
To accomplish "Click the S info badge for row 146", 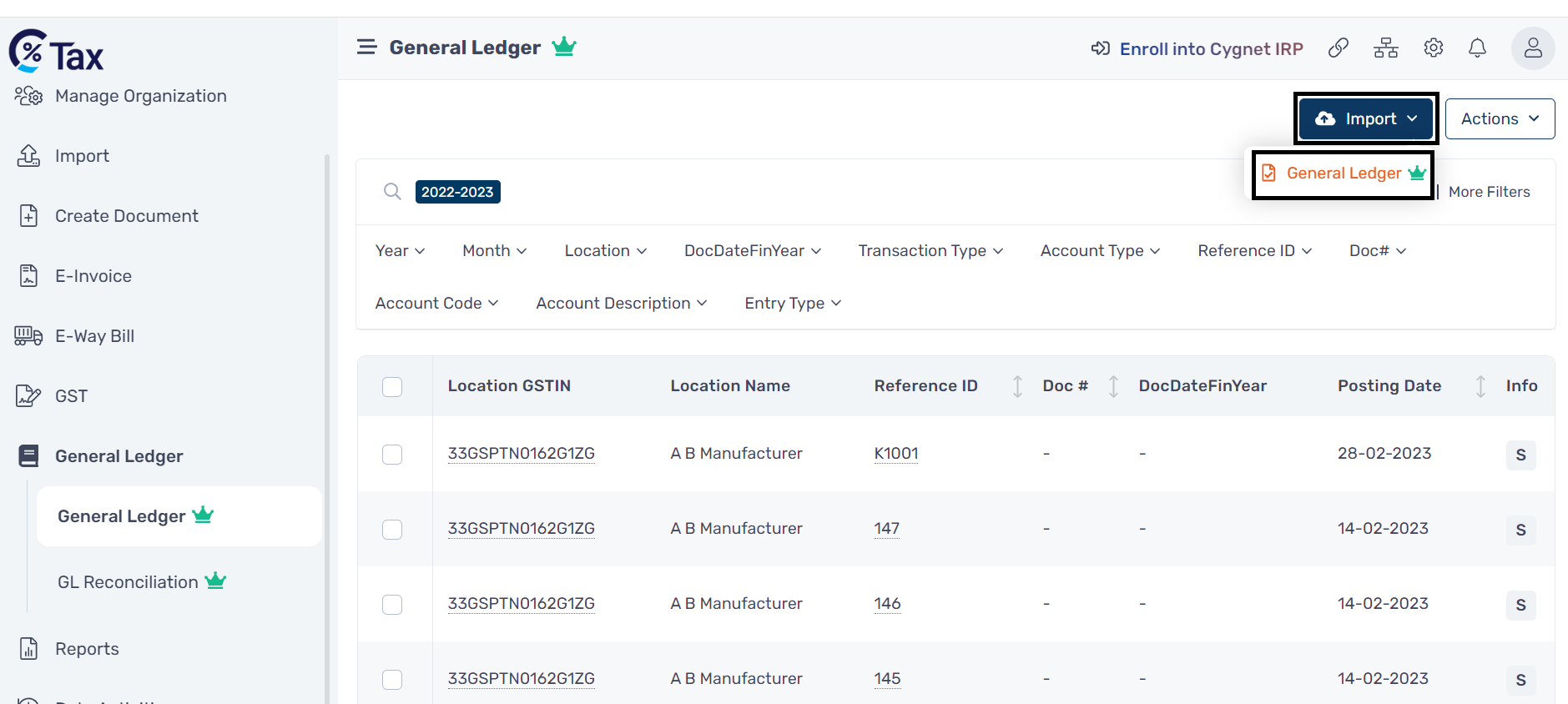I will (x=1520, y=605).
